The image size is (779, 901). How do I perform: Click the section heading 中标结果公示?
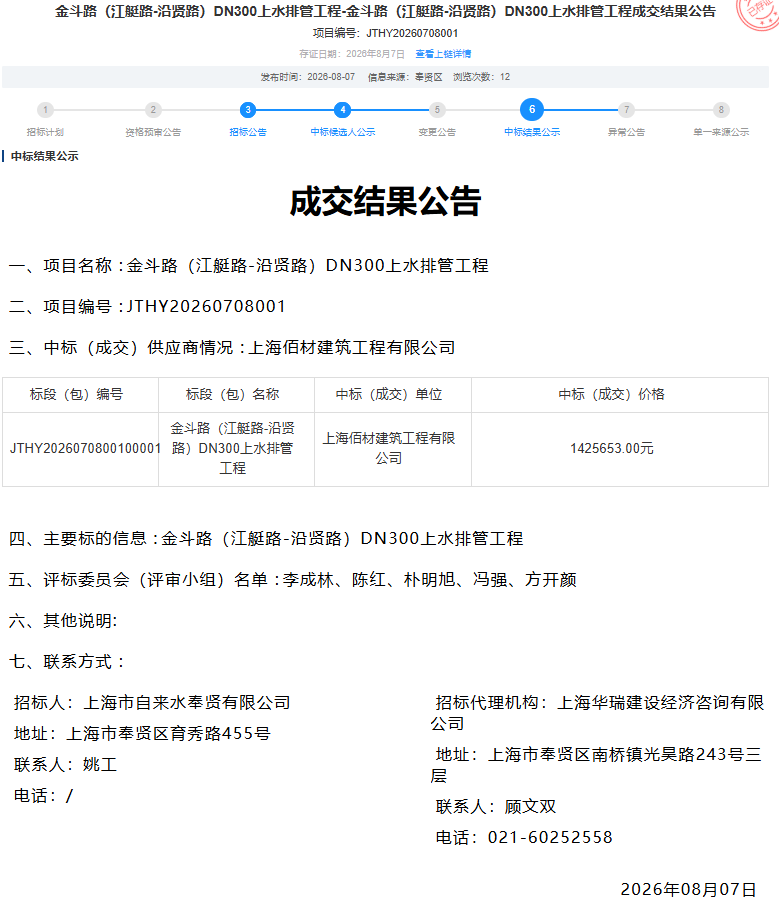point(45,156)
